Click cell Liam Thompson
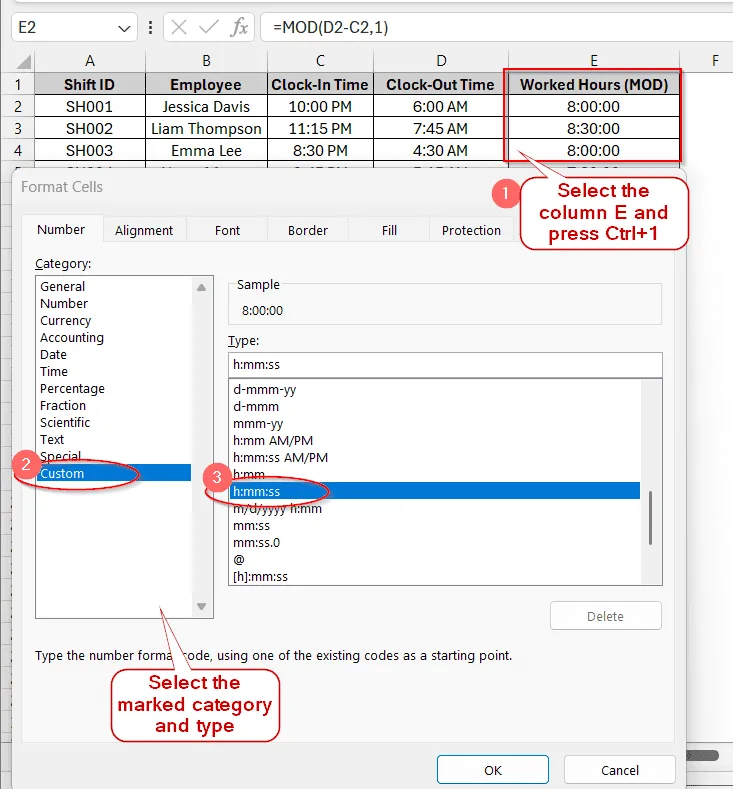Image resolution: width=733 pixels, height=789 pixels. click(x=206, y=128)
